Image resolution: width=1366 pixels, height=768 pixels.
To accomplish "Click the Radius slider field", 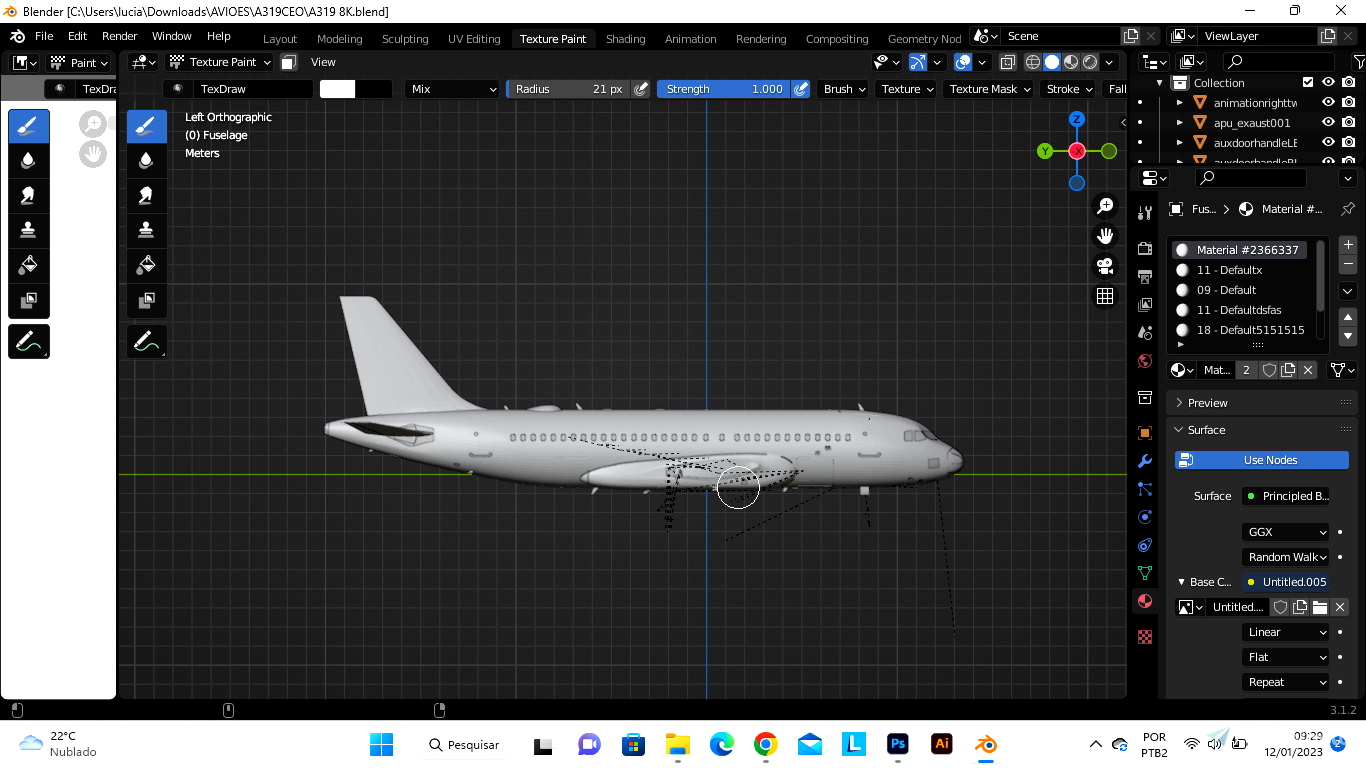I will [x=569, y=89].
